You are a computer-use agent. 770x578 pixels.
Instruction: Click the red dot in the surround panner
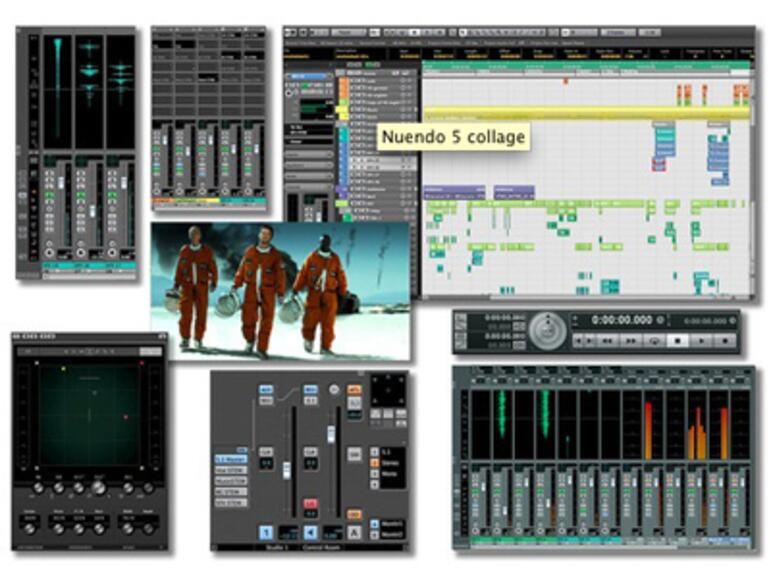tap(125, 417)
